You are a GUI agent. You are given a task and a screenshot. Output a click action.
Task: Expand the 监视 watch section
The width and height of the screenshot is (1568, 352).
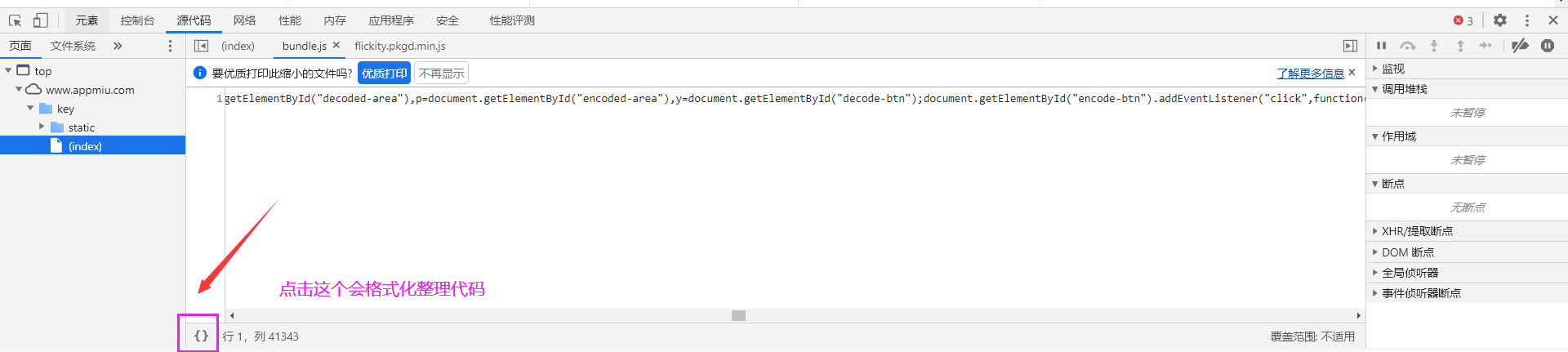click(1375, 69)
